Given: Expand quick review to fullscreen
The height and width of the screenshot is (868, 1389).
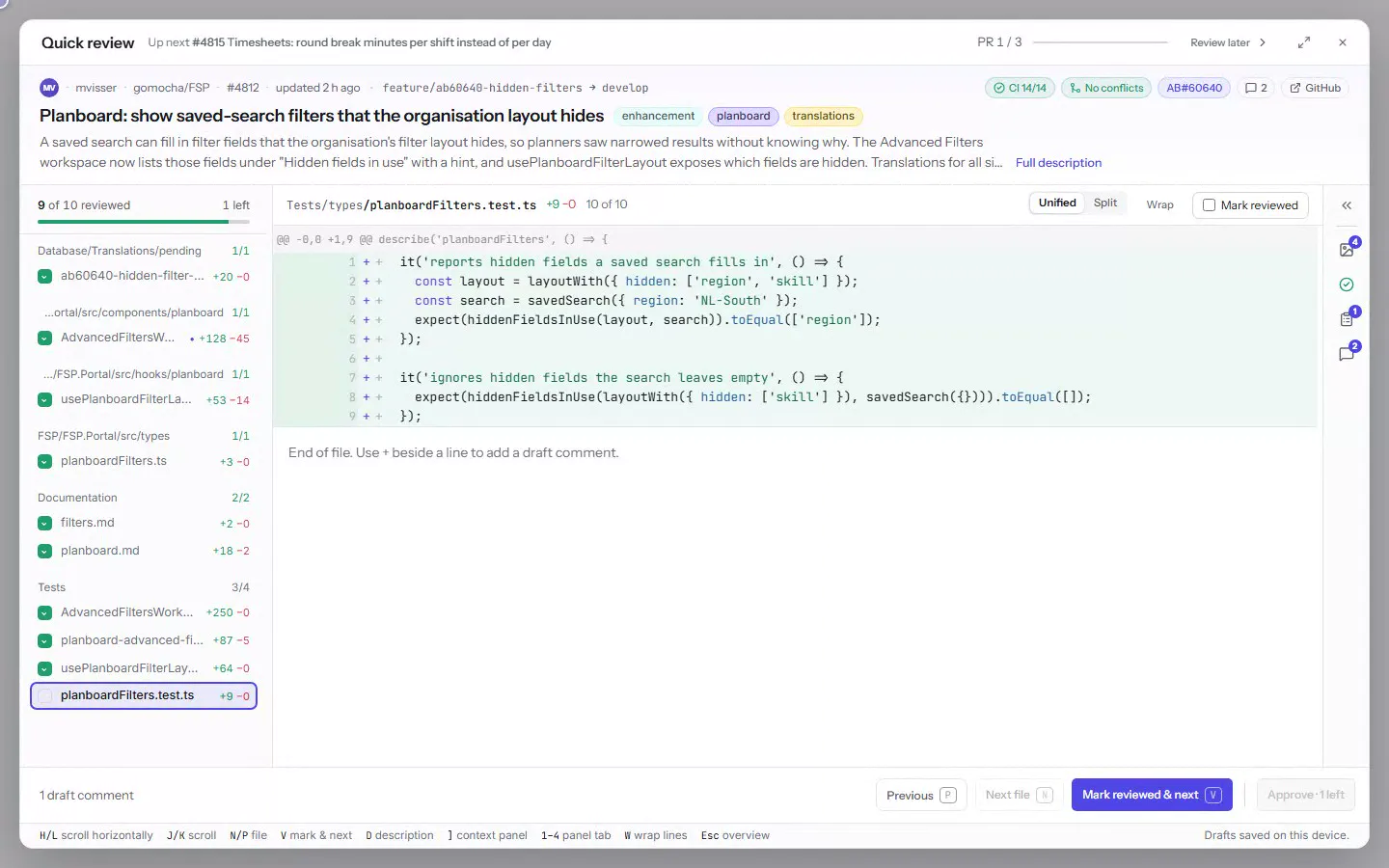Looking at the screenshot, I should click(1304, 42).
